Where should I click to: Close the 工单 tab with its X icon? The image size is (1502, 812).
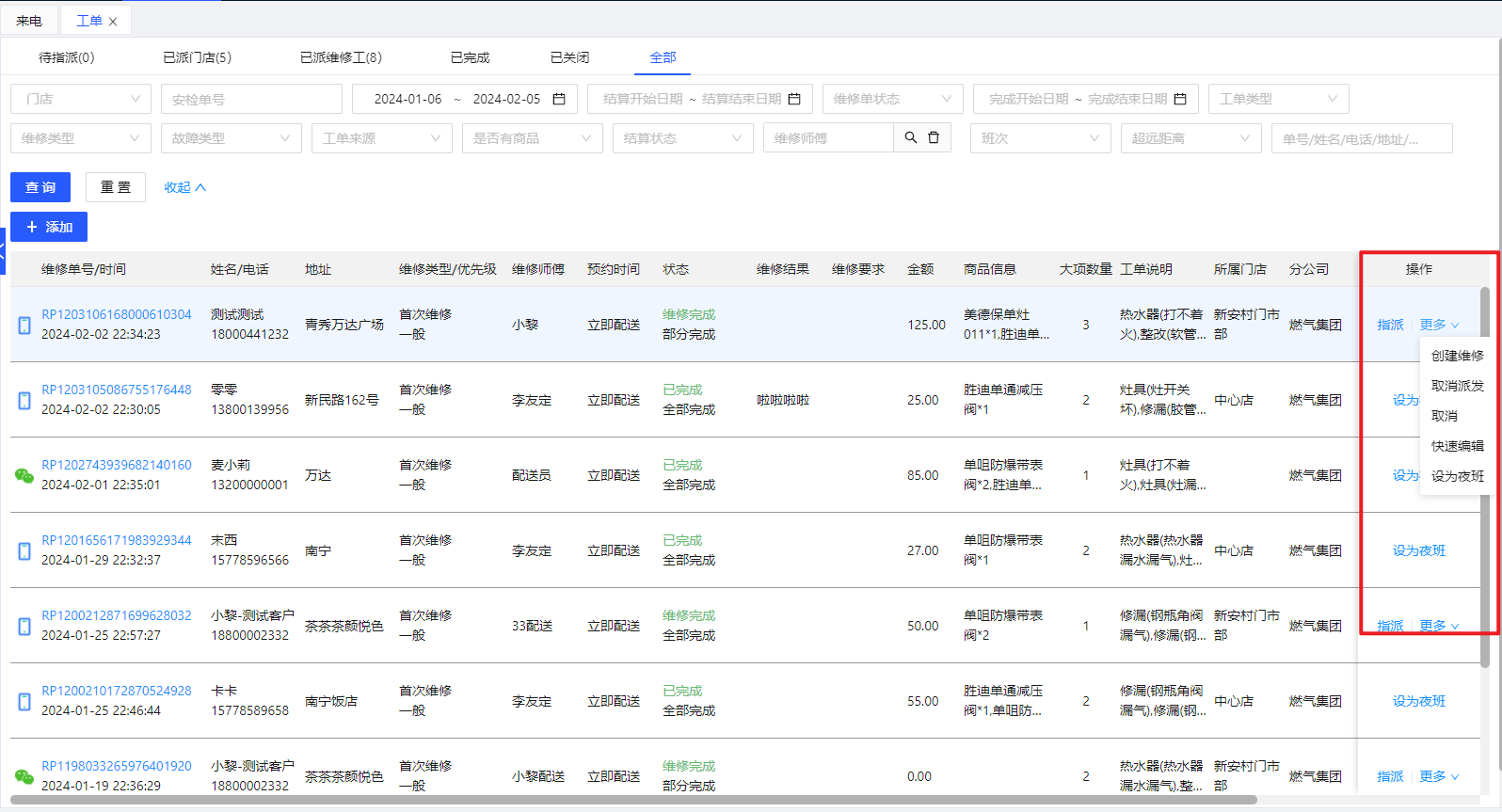coord(113,22)
